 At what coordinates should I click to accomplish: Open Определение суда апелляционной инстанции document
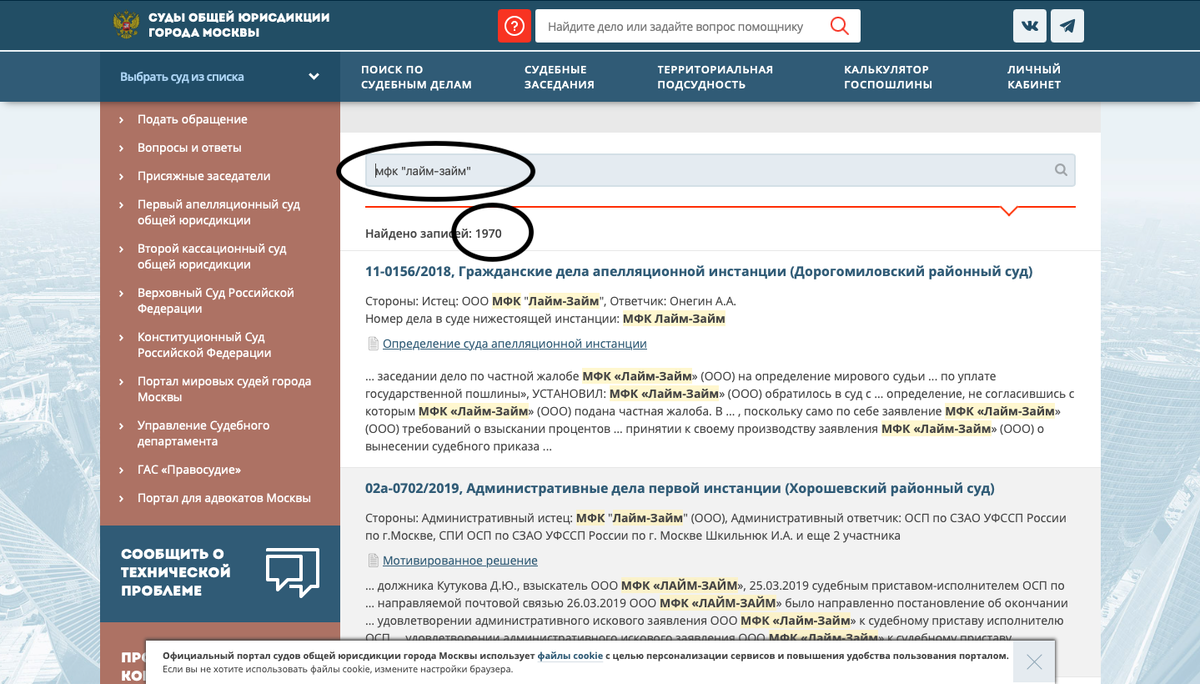tap(514, 344)
